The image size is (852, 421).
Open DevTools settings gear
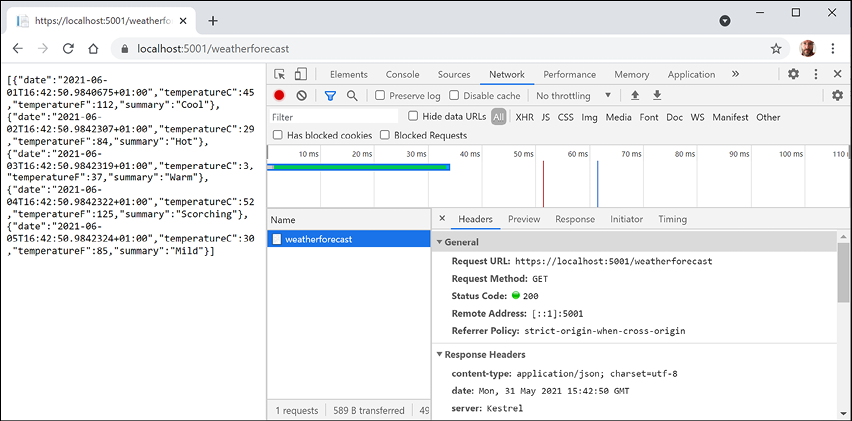[793, 74]
